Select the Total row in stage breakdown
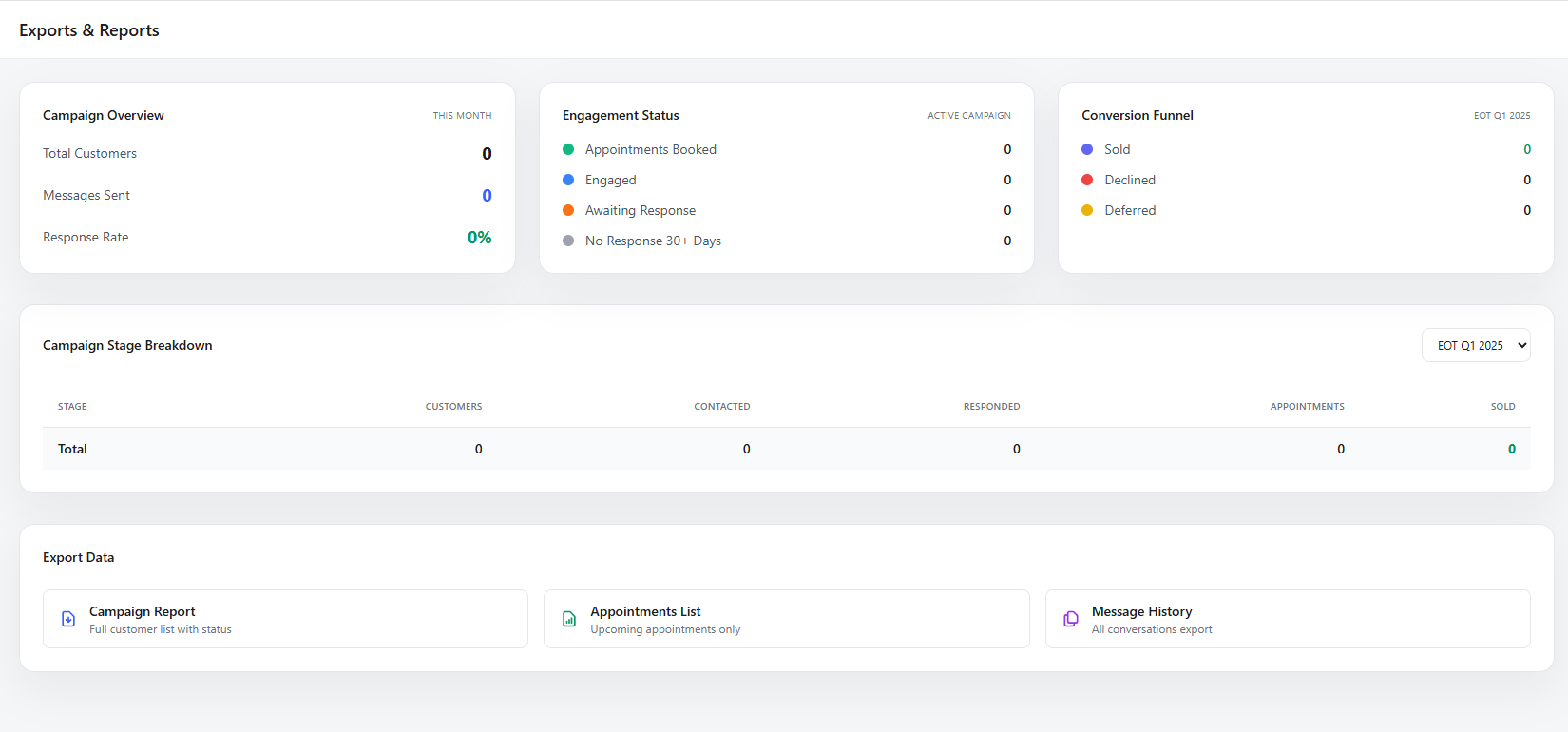 787,449
